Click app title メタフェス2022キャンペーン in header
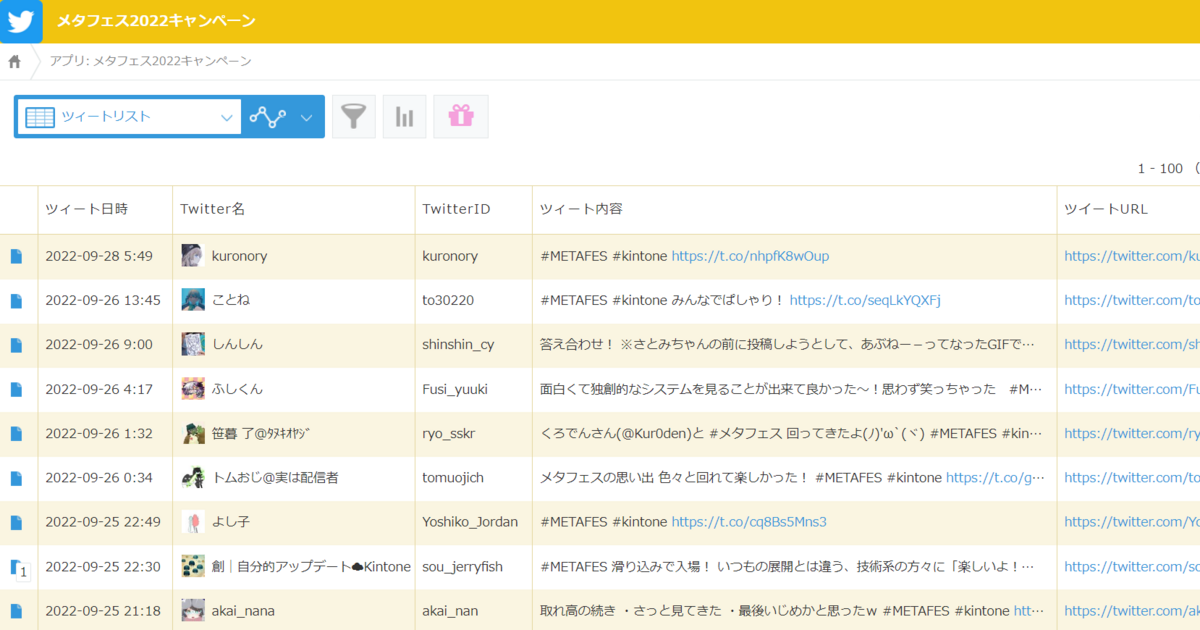1200x630 pixels. pos(156,21)
